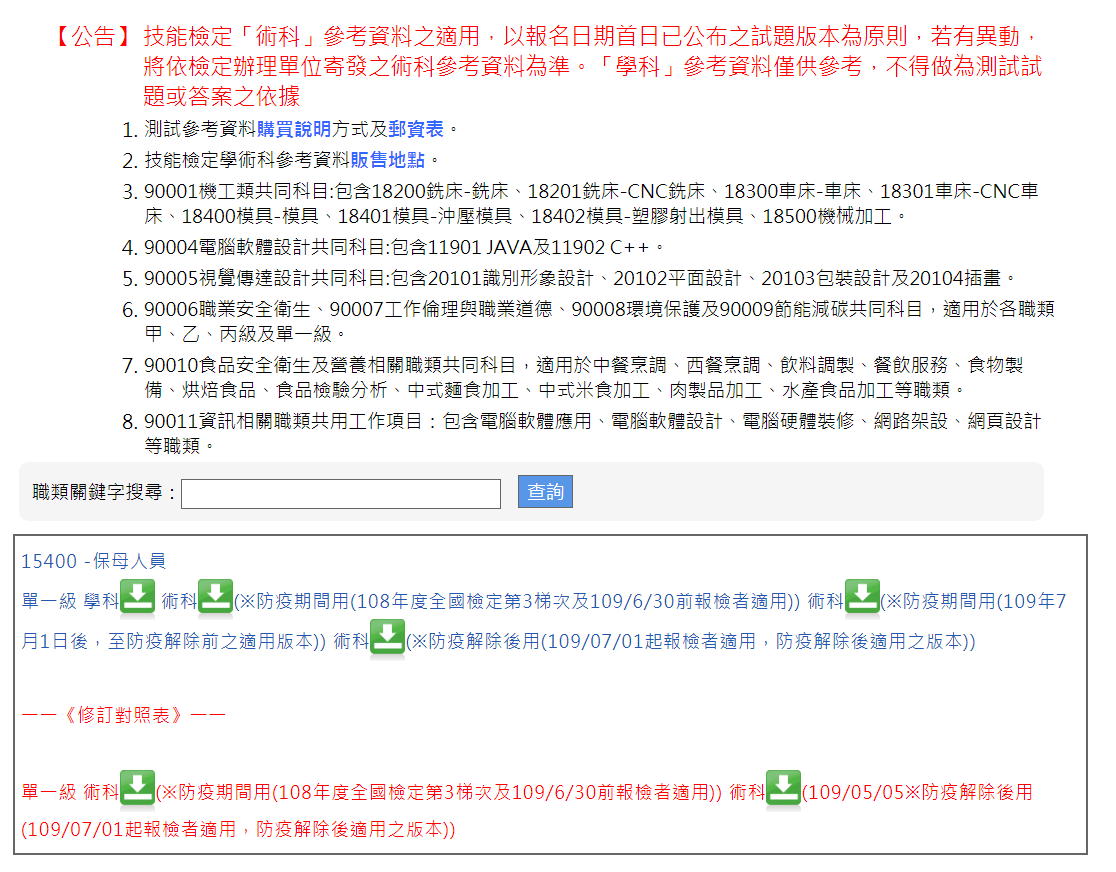Click list item 4 about 90004電腦軟體設計共同科目
Image resolution: width=1116 pixels, height=872 pixels.
pos(404,247)
